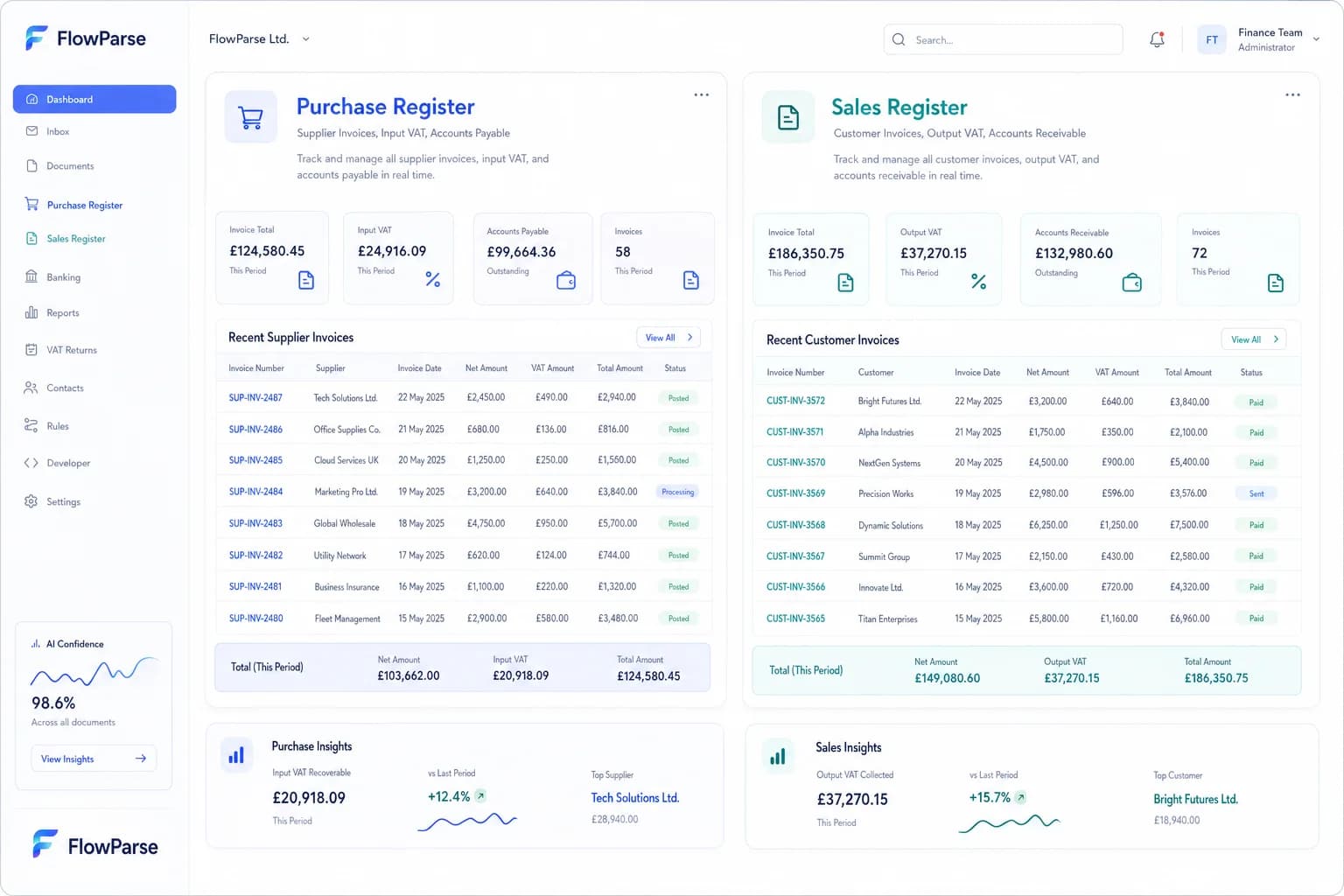Click the percent icon in Output VAT card
This screenshot has width=1344, height=896.
pyautogui.click(x=978, y=282)
